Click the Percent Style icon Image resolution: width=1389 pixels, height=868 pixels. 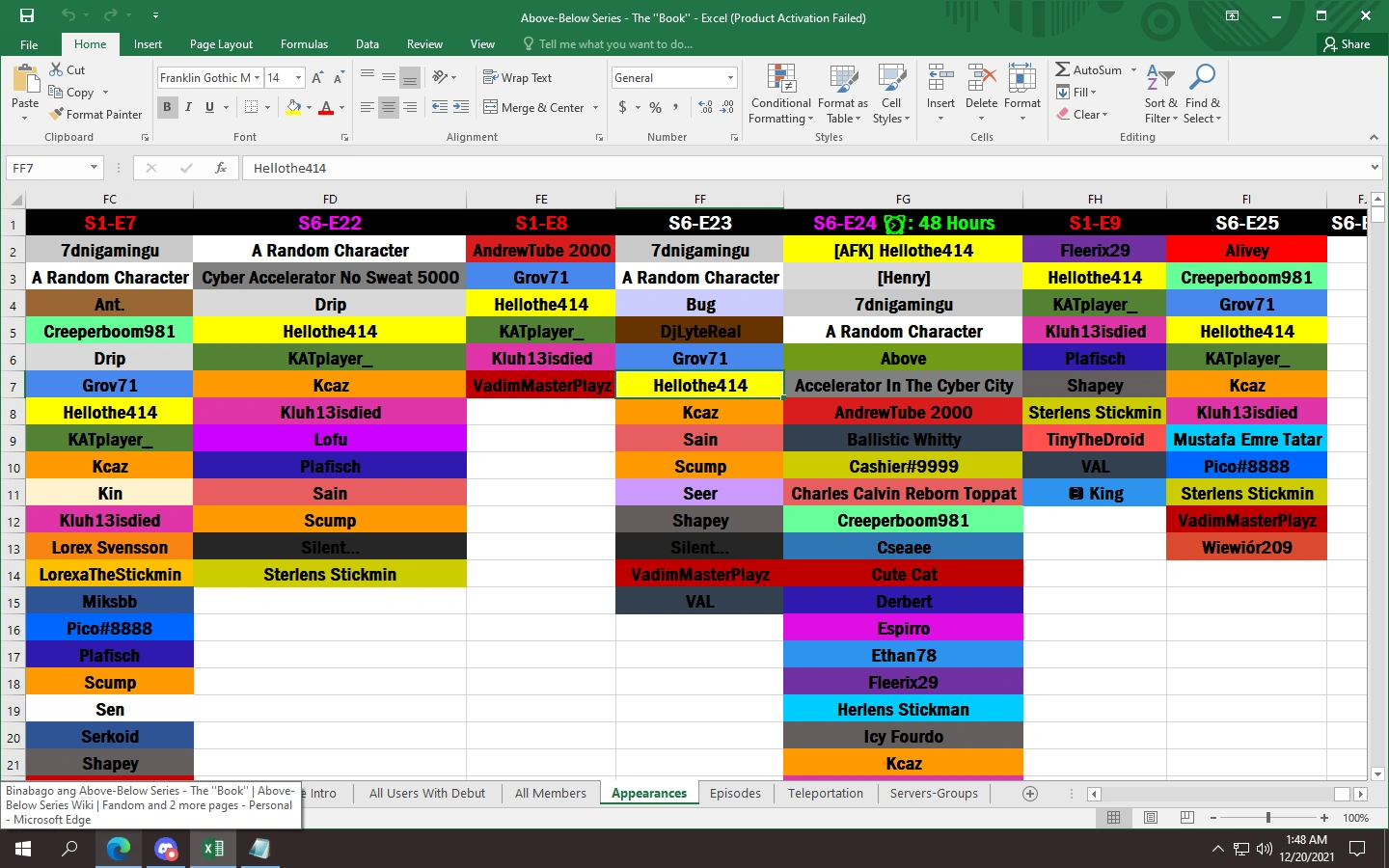click(655, 107)
